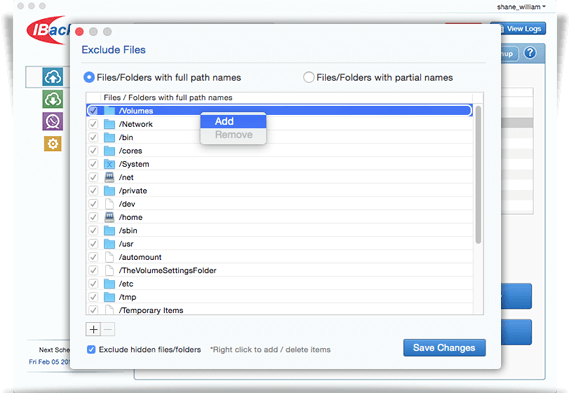Screen dimensions: 570x393
Task: Open the Restore cloud download icon in sidebar
Action: click(x=53, y=99)
